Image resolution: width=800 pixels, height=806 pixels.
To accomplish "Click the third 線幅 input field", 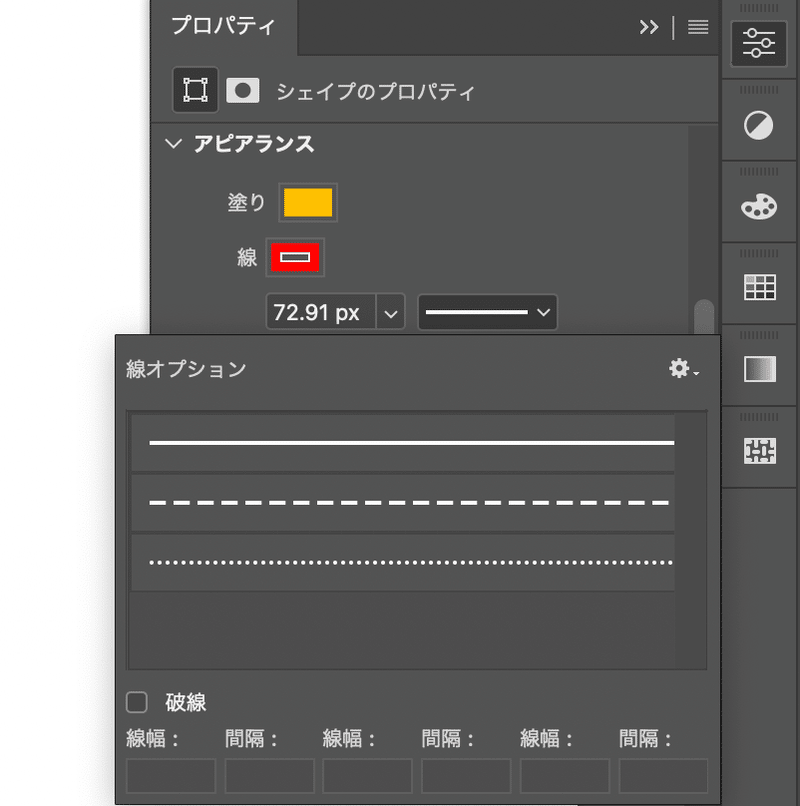I will point(565,776).
